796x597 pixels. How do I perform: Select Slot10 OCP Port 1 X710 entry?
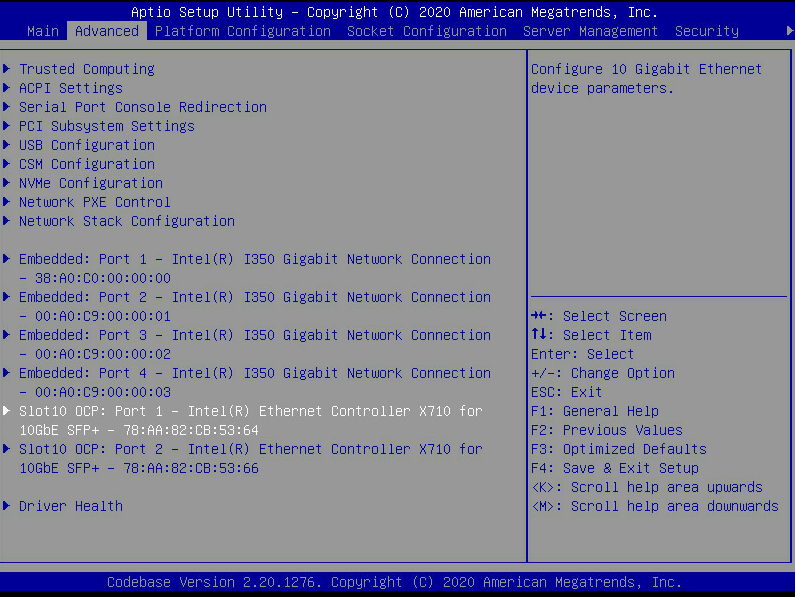[251, 420]
